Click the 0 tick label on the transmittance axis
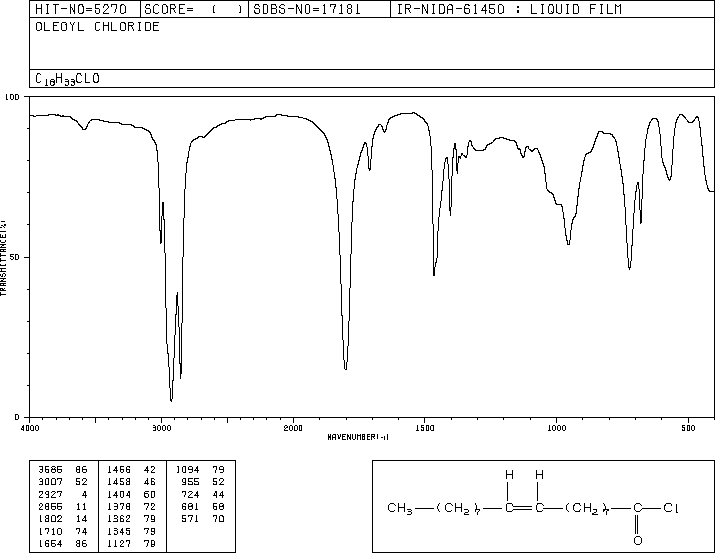 (17, 417)
